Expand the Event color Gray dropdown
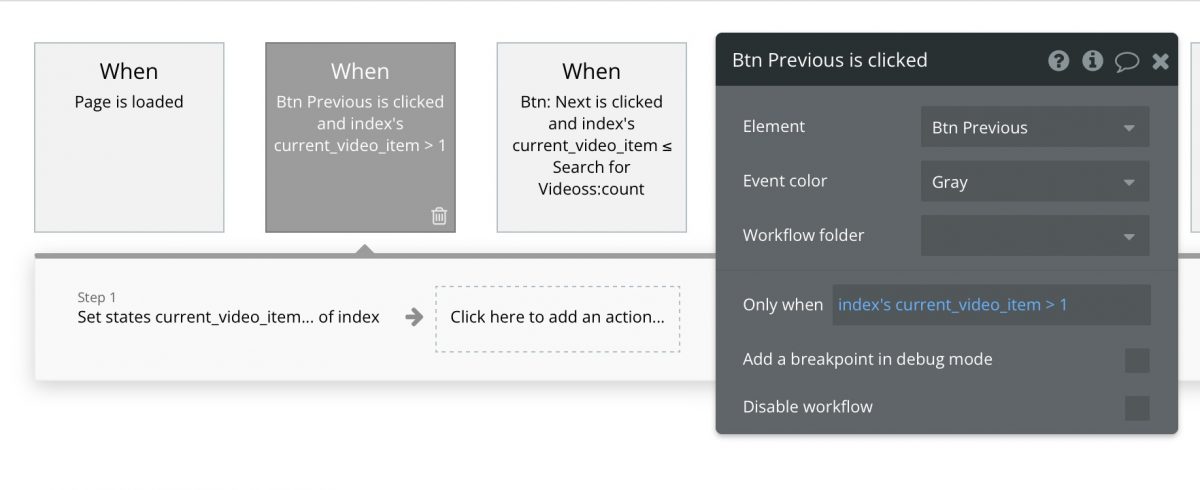This screenshot has width=1200, height=490. tap(1034, 182)
